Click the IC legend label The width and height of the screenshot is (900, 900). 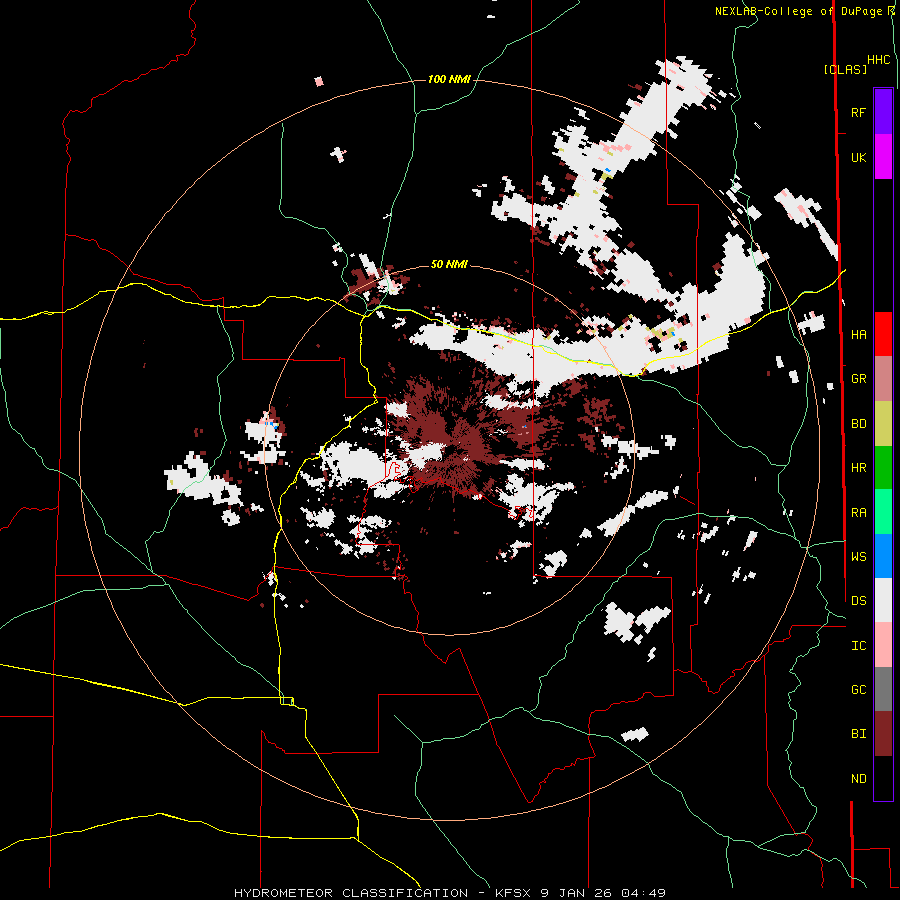pyautogui.click(x=858, y=646)
